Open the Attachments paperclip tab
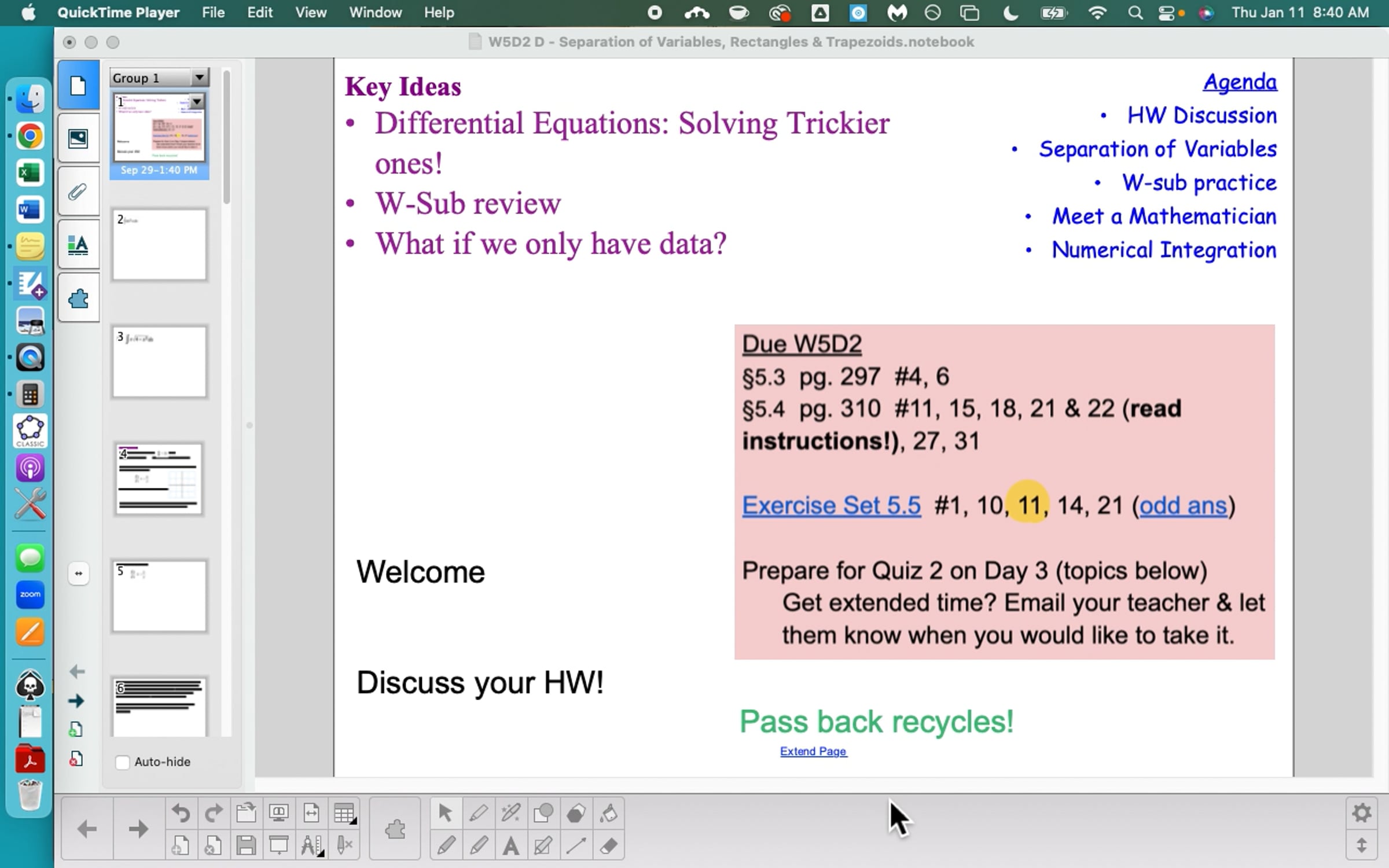This screenshot has height=868, width=1389. 78,192
